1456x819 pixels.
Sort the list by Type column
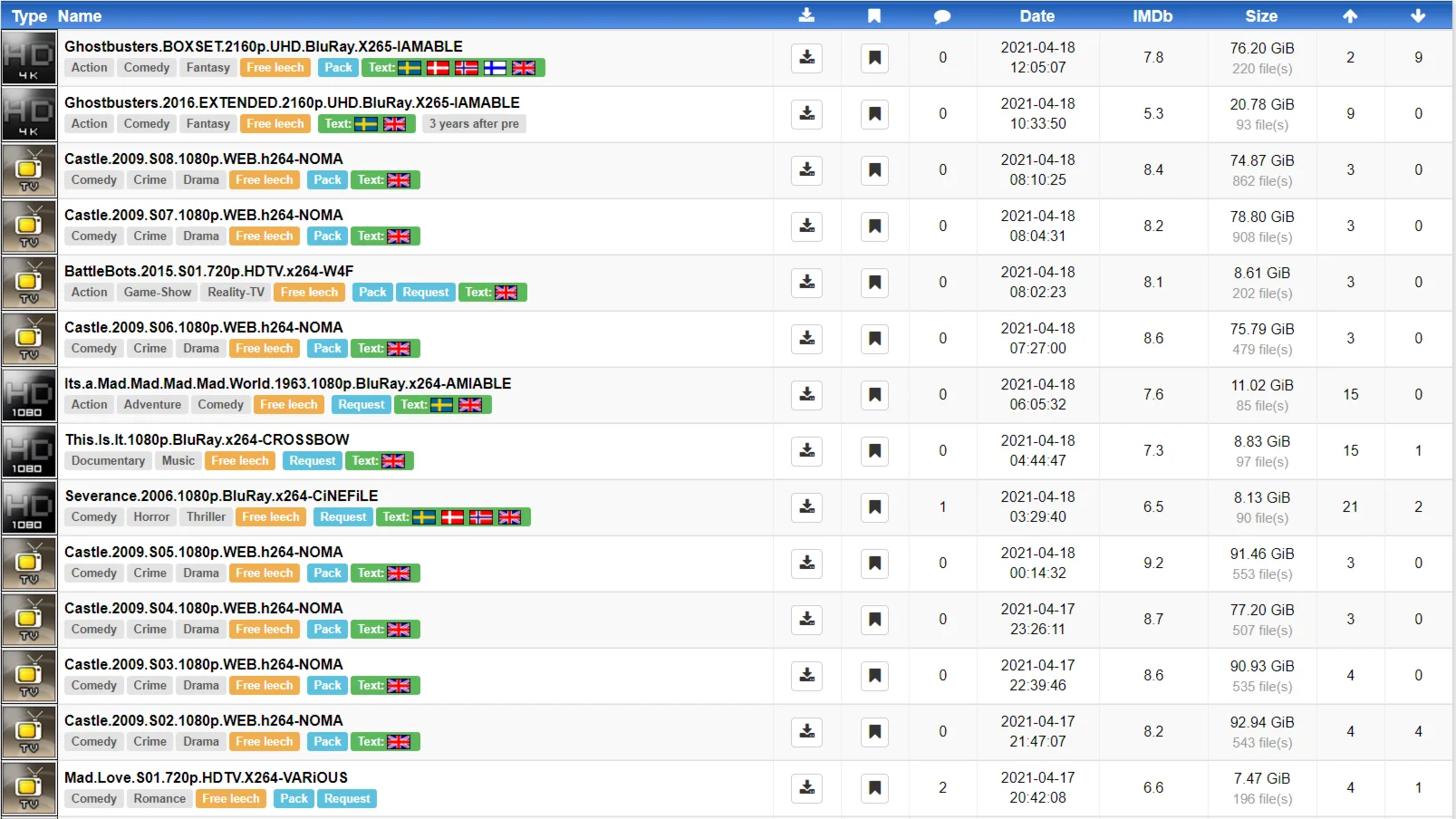pyautogui.click(x=29, y=15)
